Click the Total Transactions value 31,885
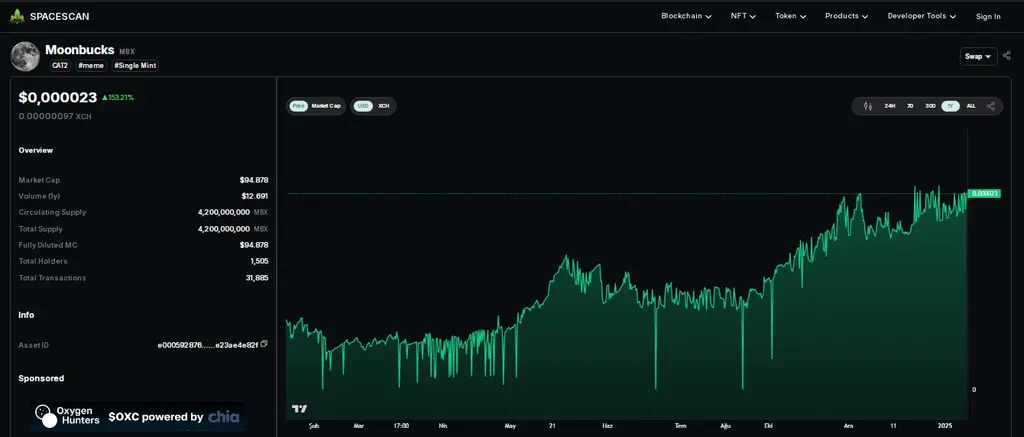Screen dimensions: 1024x437 (x=257, y=278)
